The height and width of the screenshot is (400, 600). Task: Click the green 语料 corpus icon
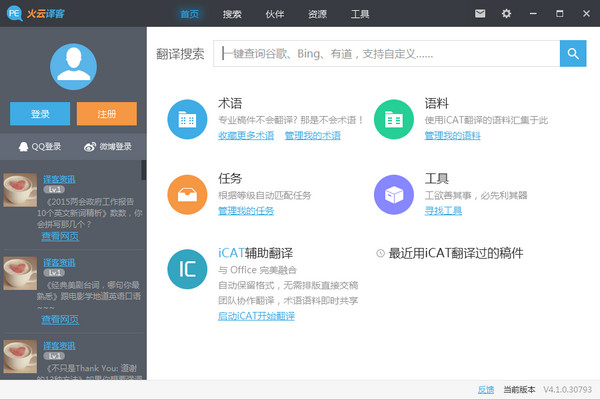[x=394, y=119]
